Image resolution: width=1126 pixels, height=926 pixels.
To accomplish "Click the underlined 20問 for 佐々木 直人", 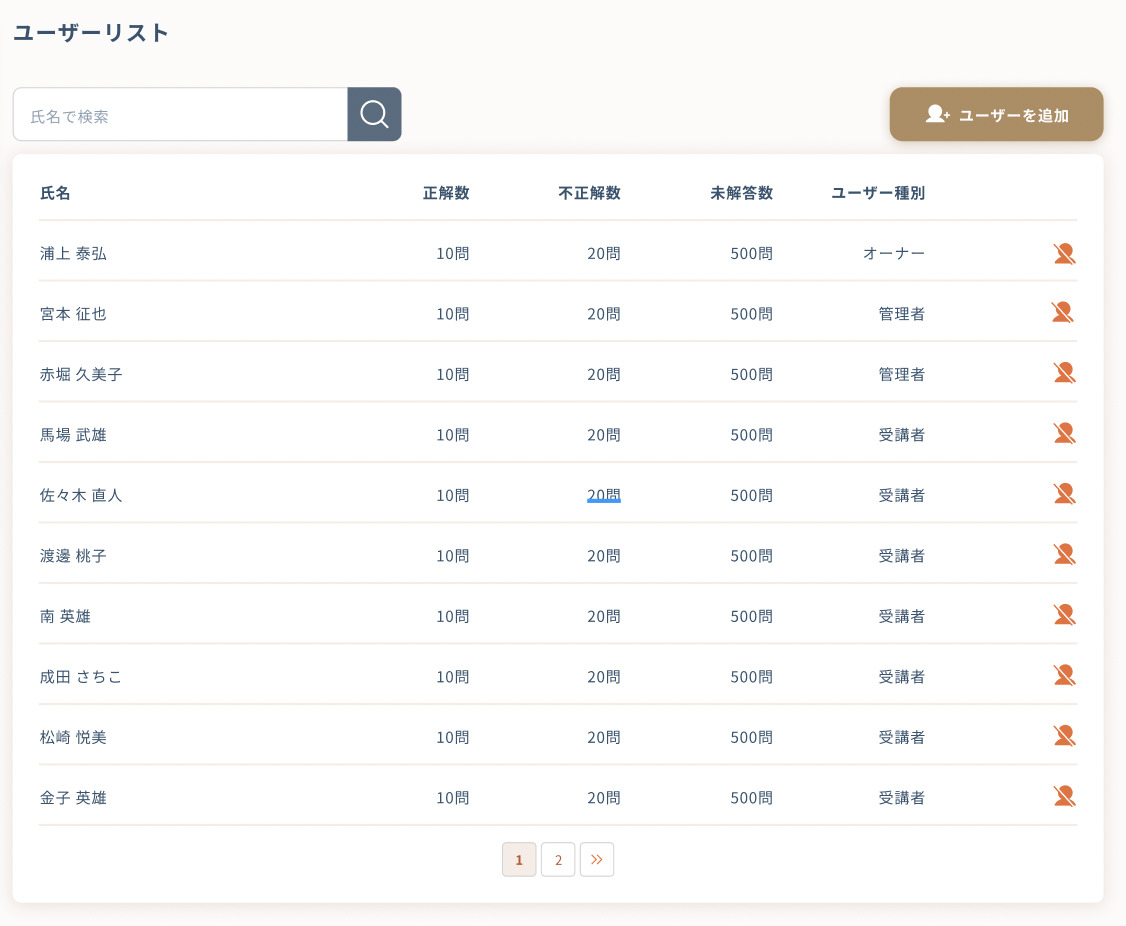I will coord(604,495).
